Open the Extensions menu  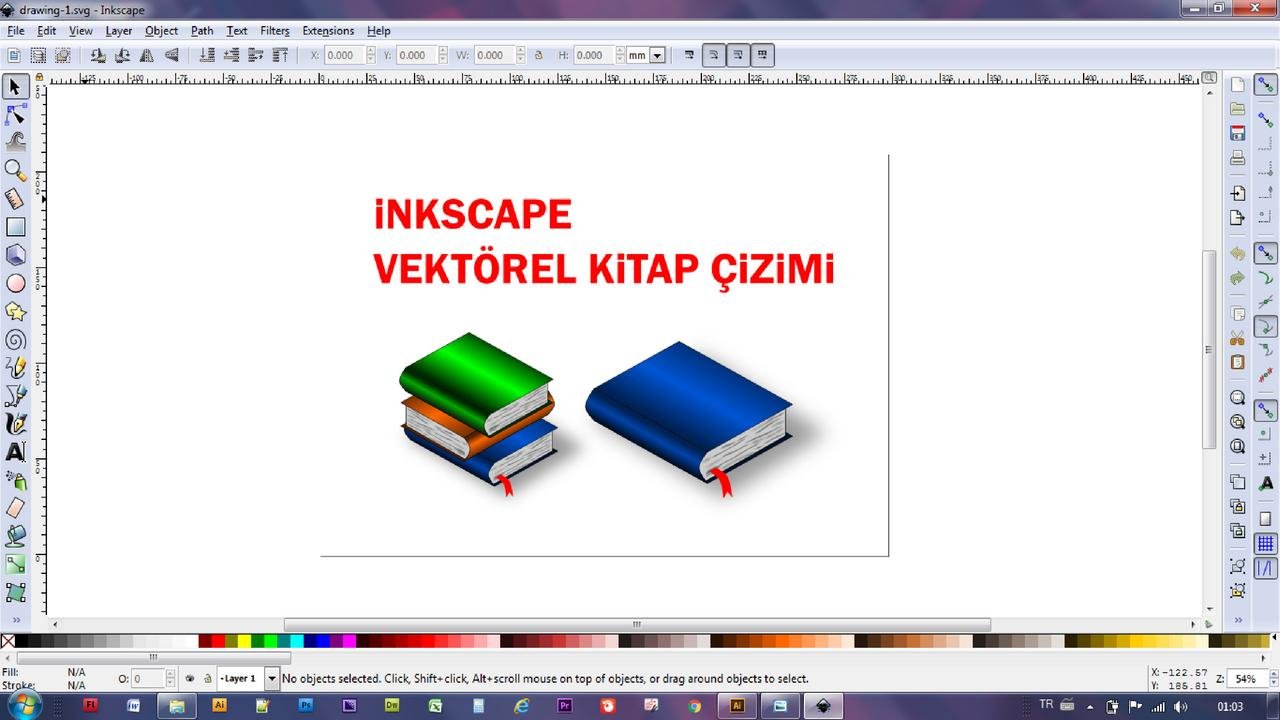click(328, 31)
